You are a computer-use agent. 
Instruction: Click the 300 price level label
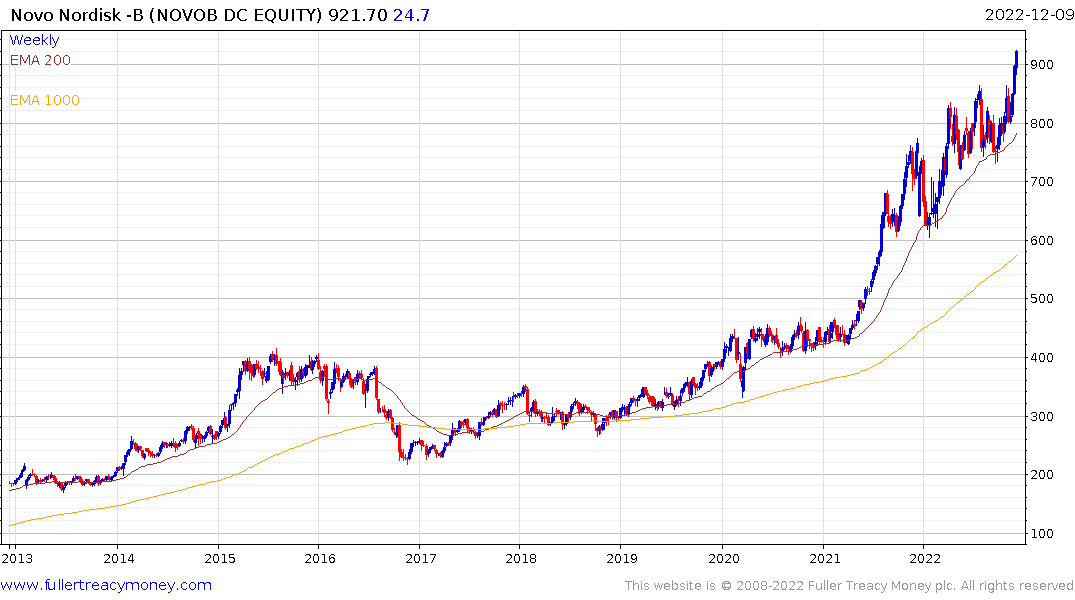pos(1041,416)
